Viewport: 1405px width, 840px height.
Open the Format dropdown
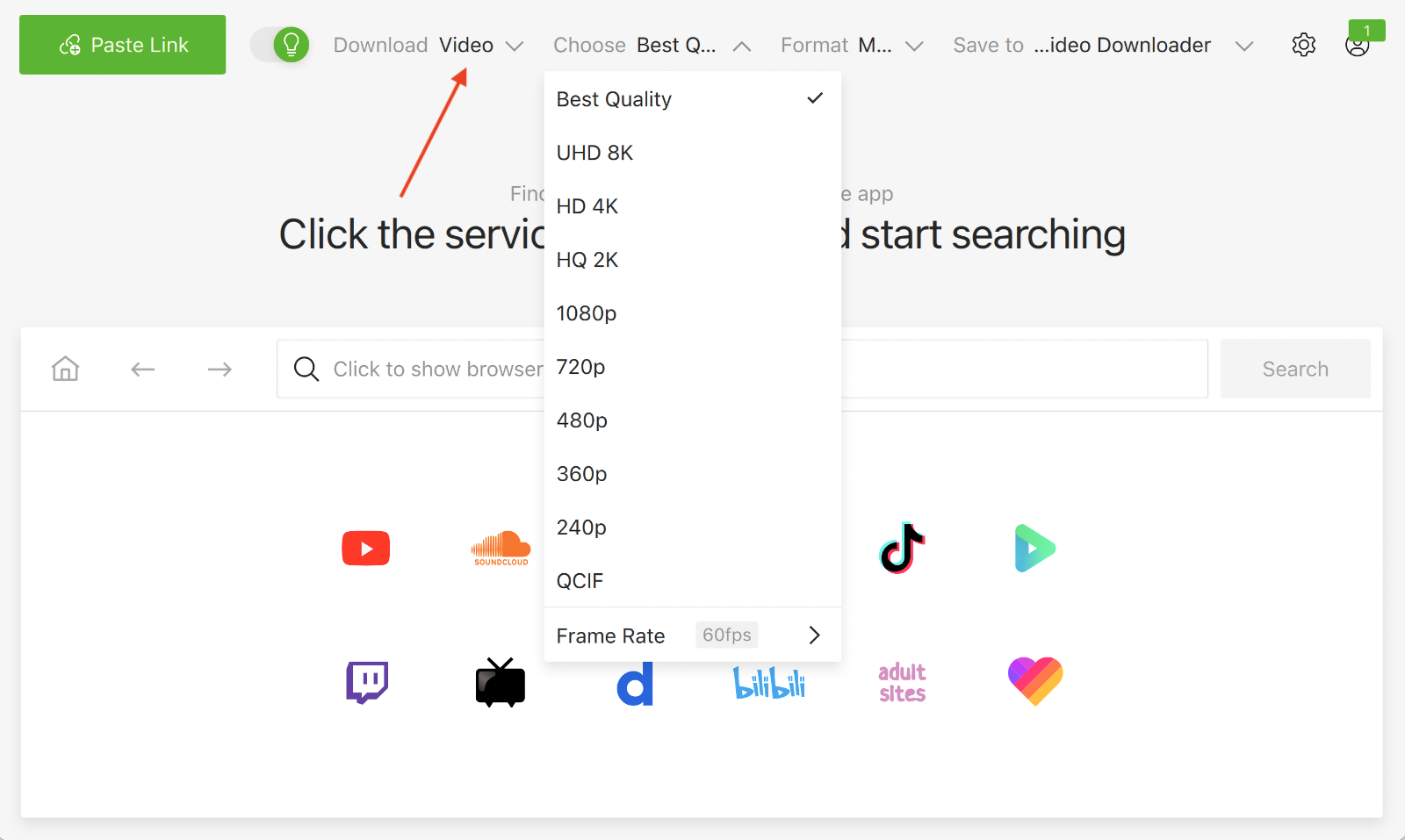(x=852, y=46)
